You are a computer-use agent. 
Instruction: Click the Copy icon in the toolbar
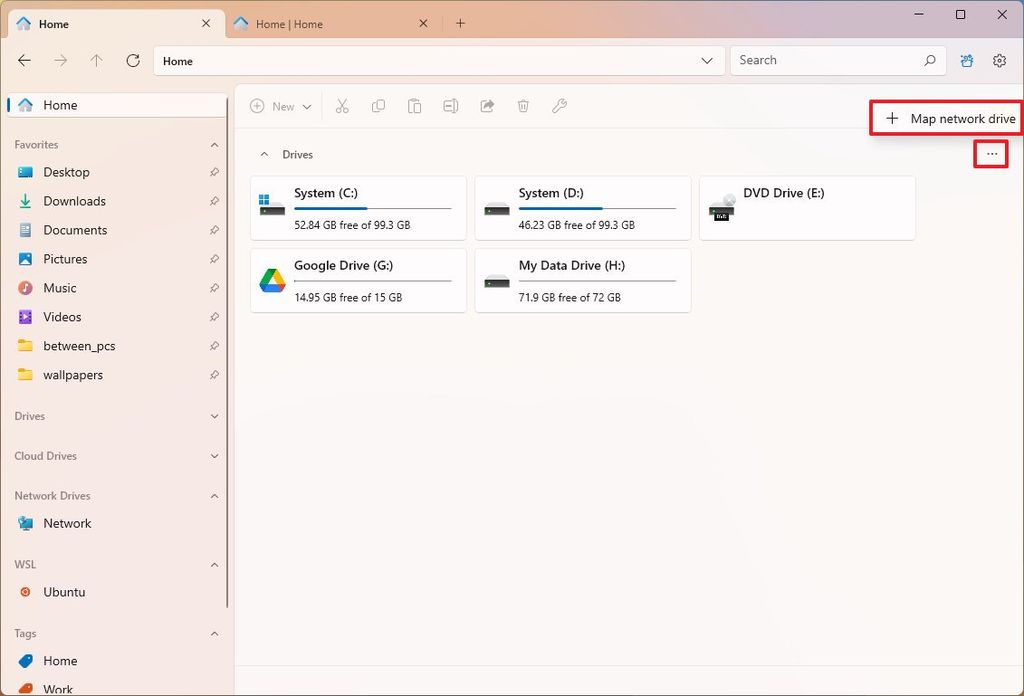(x=378, y=106)
